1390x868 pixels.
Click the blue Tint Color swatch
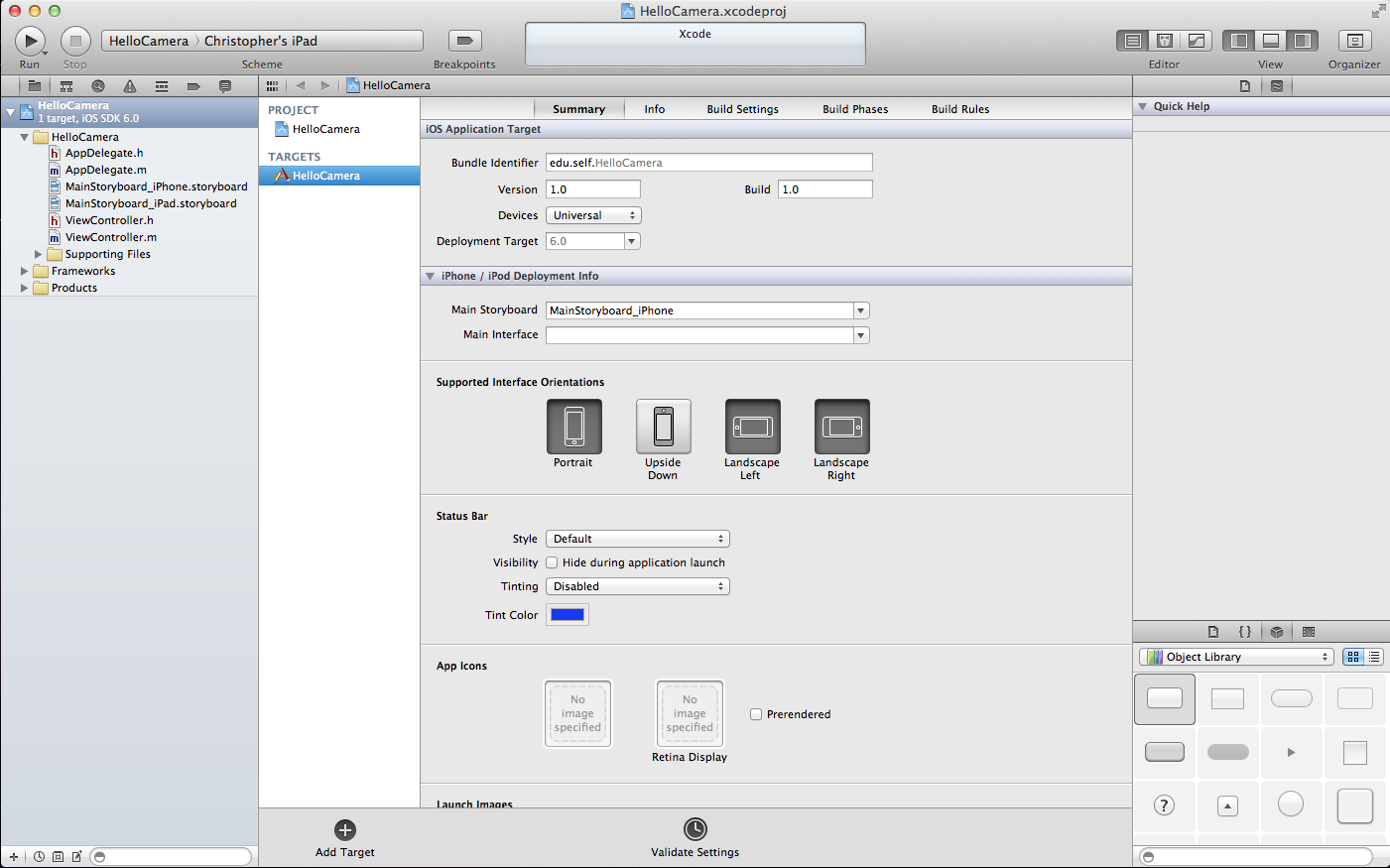[568, 615]
